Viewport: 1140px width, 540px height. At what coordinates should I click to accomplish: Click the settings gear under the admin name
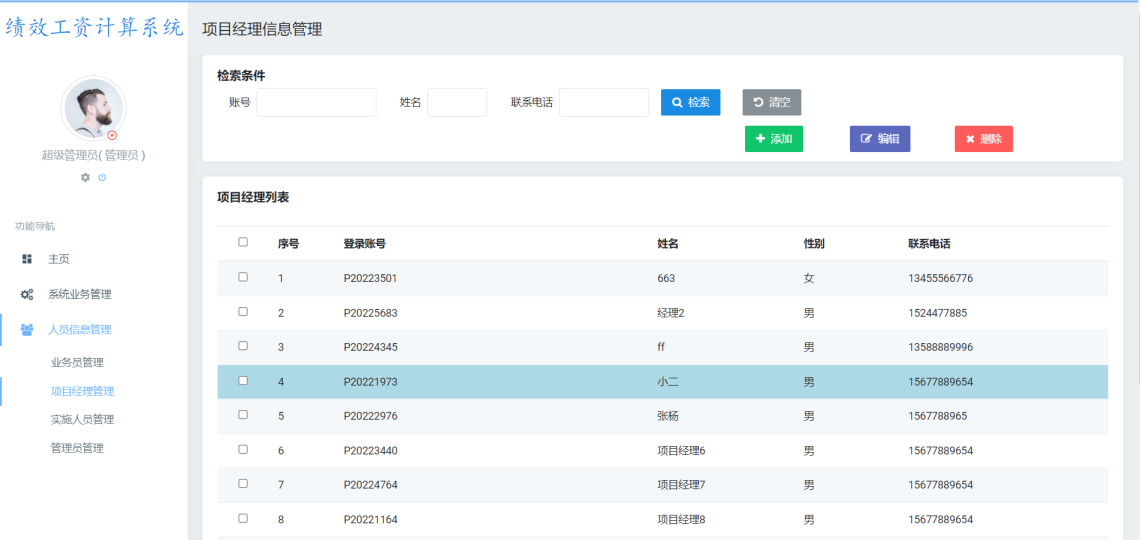[x=85, y=177]
